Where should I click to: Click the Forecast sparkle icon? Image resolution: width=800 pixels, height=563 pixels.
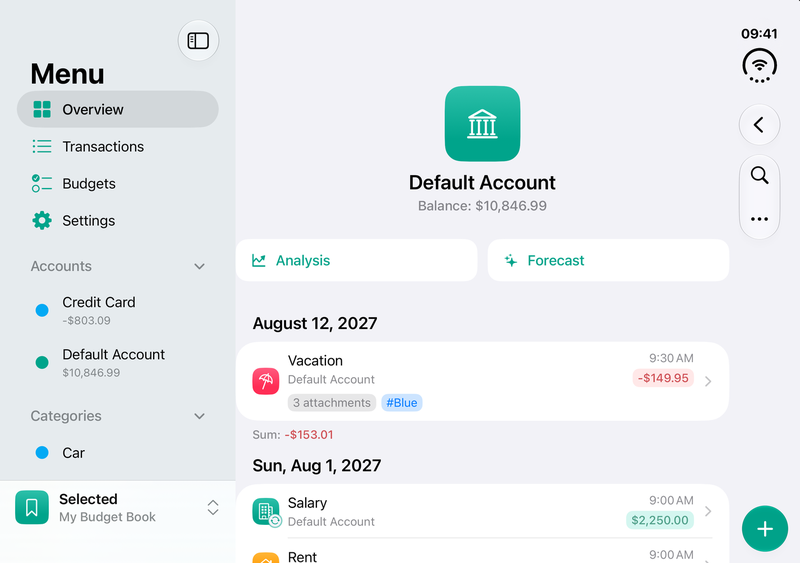(511, 260)
